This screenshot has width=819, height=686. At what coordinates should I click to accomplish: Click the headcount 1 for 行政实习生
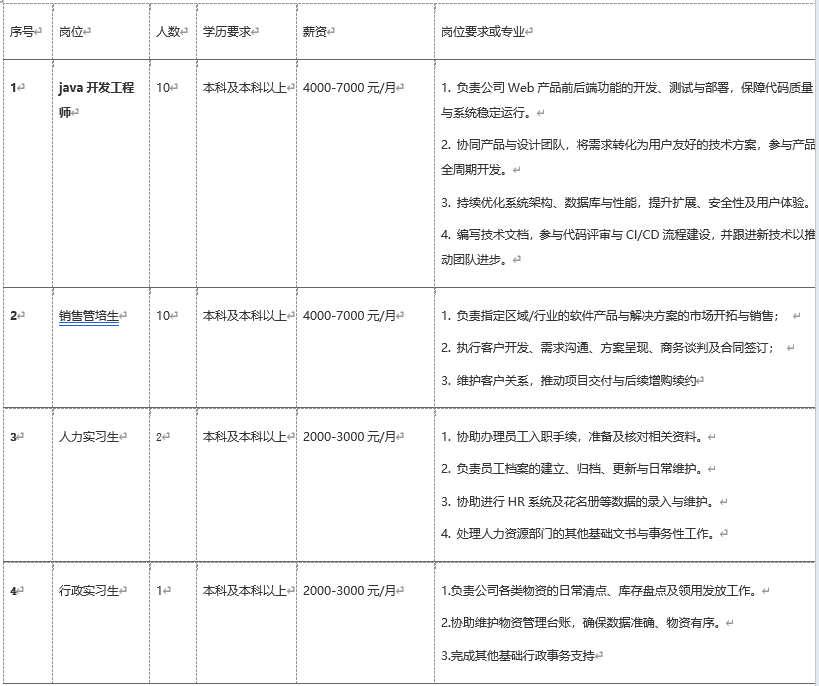click(x=160, y=591)
